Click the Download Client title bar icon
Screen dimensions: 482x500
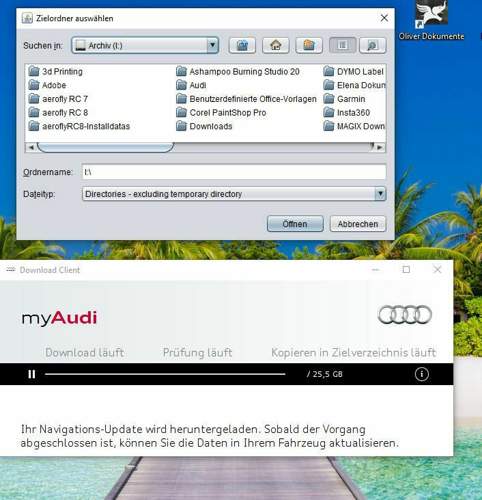[10, 269]
